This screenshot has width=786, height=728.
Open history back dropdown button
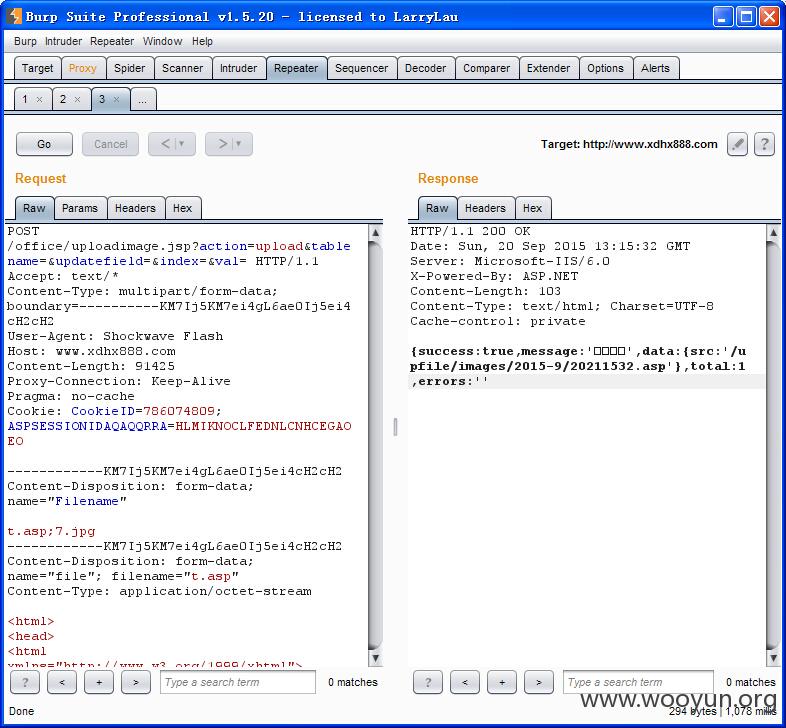[172, 144]
